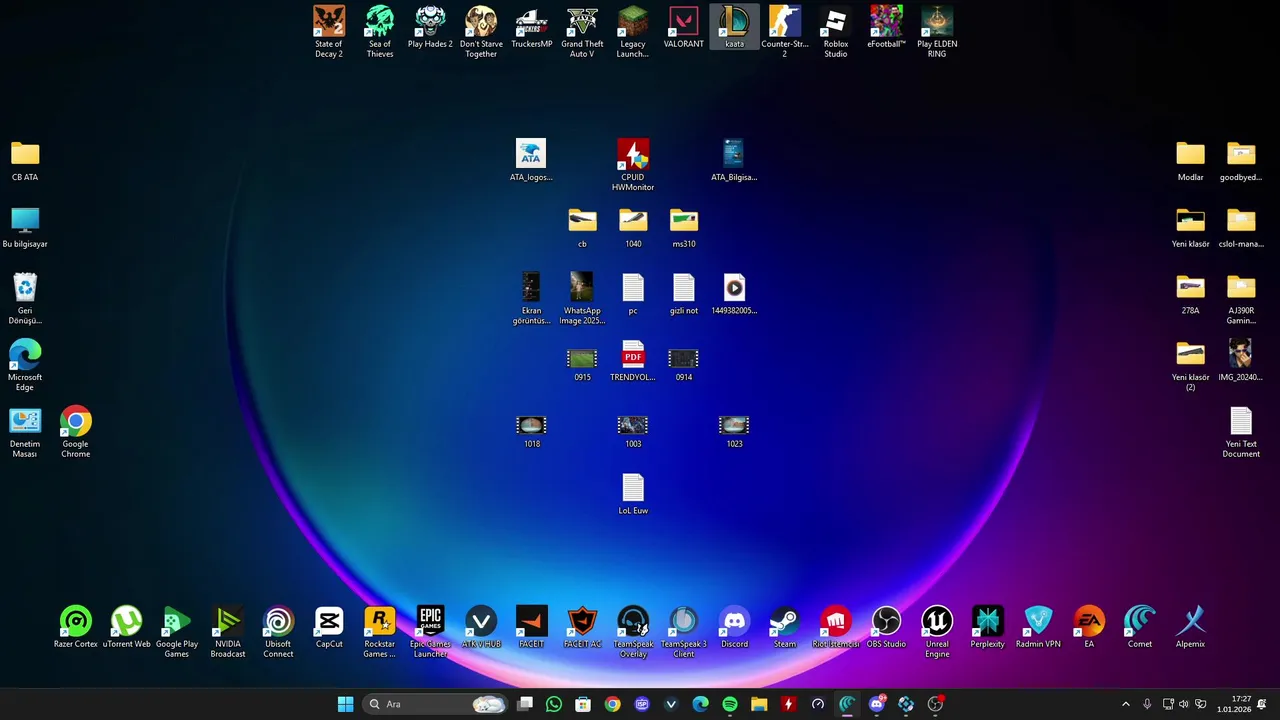Select the gizli not text file
1280x720 pixels.
684,294
